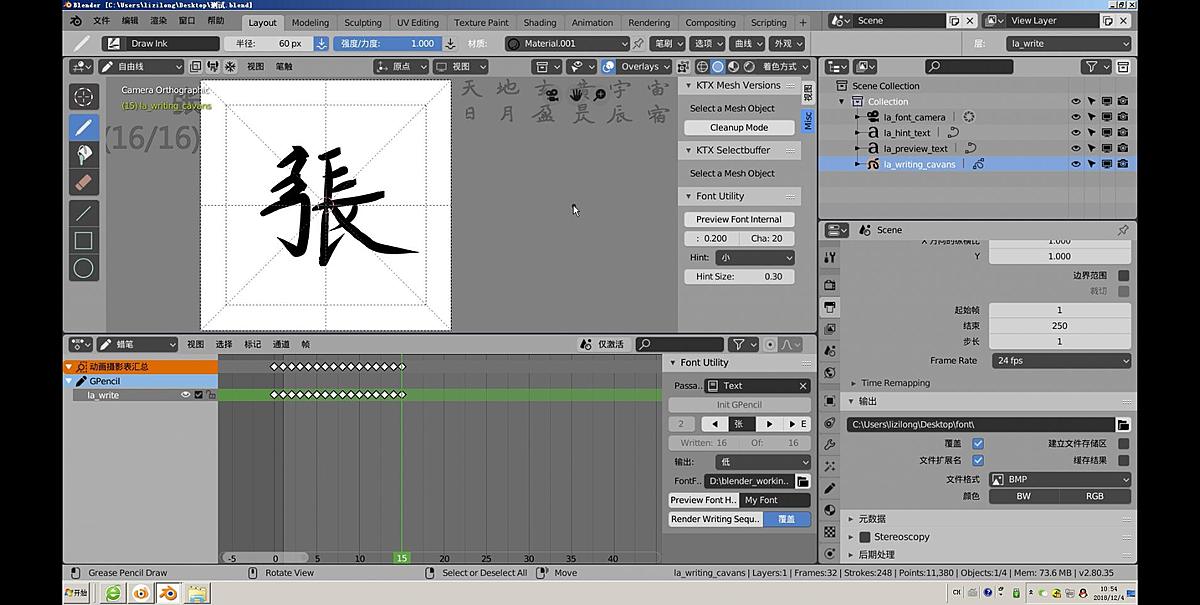Screen dimensions: 1200x605
Task: Click the Blender icon in Windows taskbar
Action: click(141, 593)
